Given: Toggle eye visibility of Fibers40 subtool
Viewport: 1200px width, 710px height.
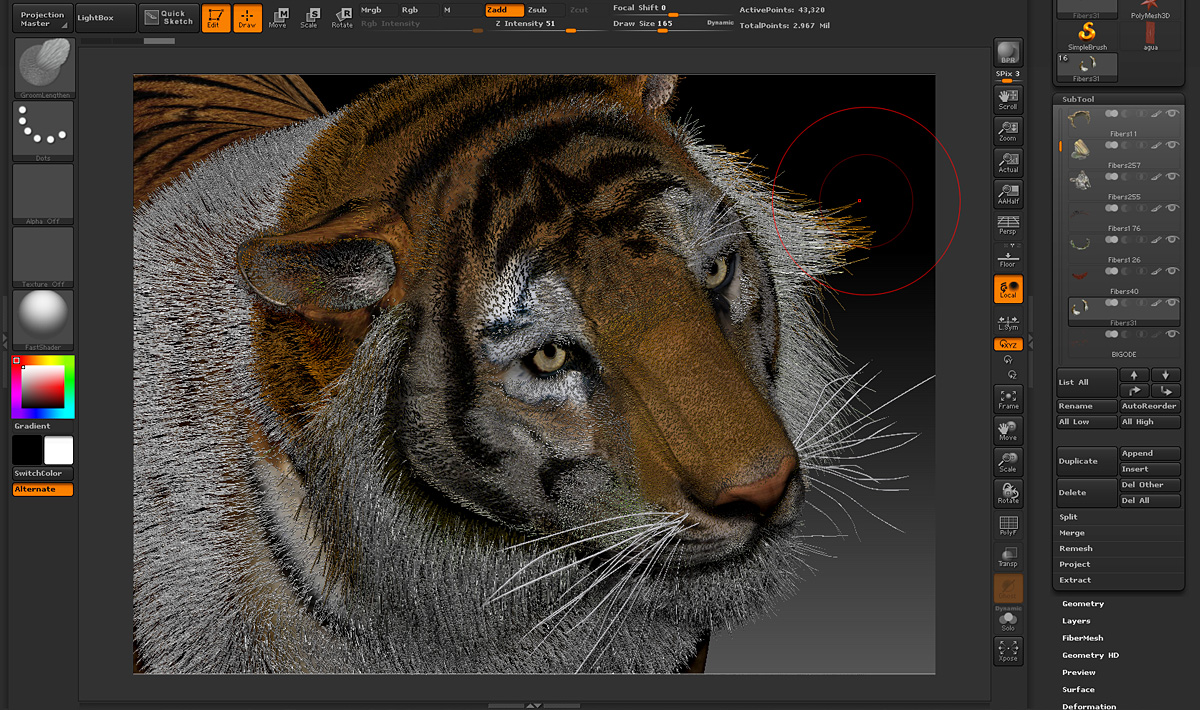Looking at the screenshot, I should (x=1172, y=272).
